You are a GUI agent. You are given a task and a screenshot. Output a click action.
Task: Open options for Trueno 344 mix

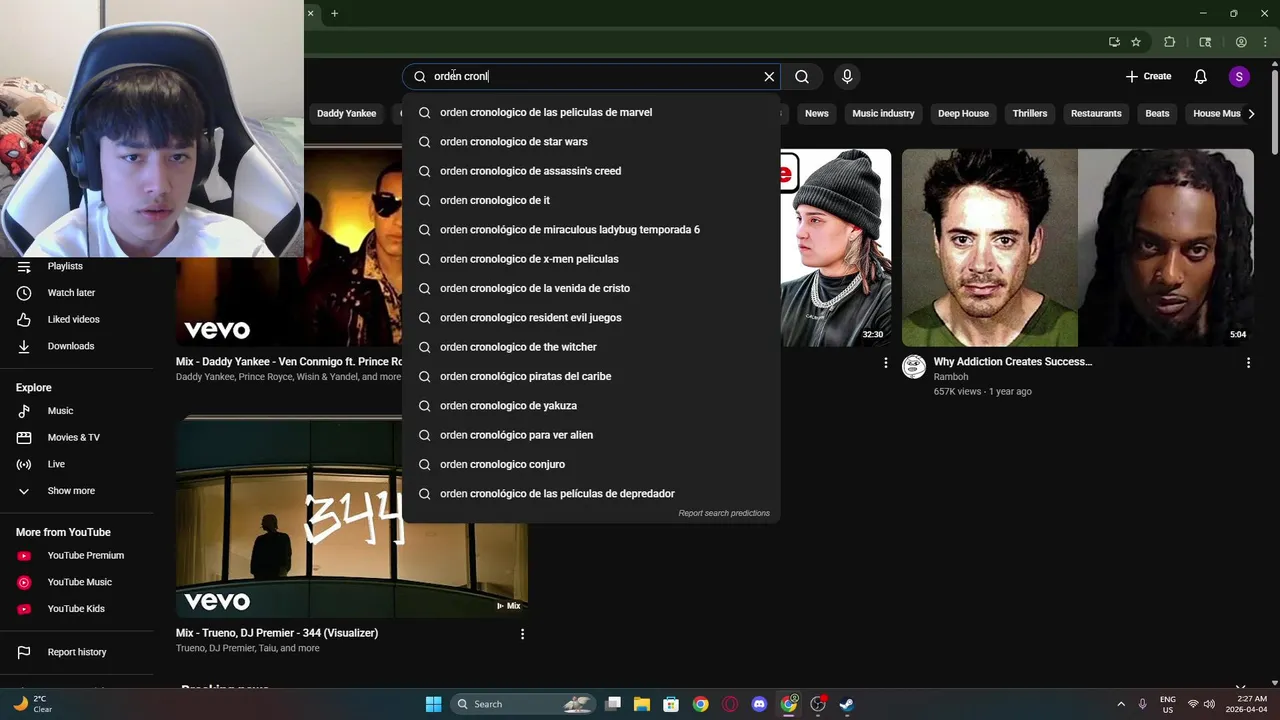(522, 634)
